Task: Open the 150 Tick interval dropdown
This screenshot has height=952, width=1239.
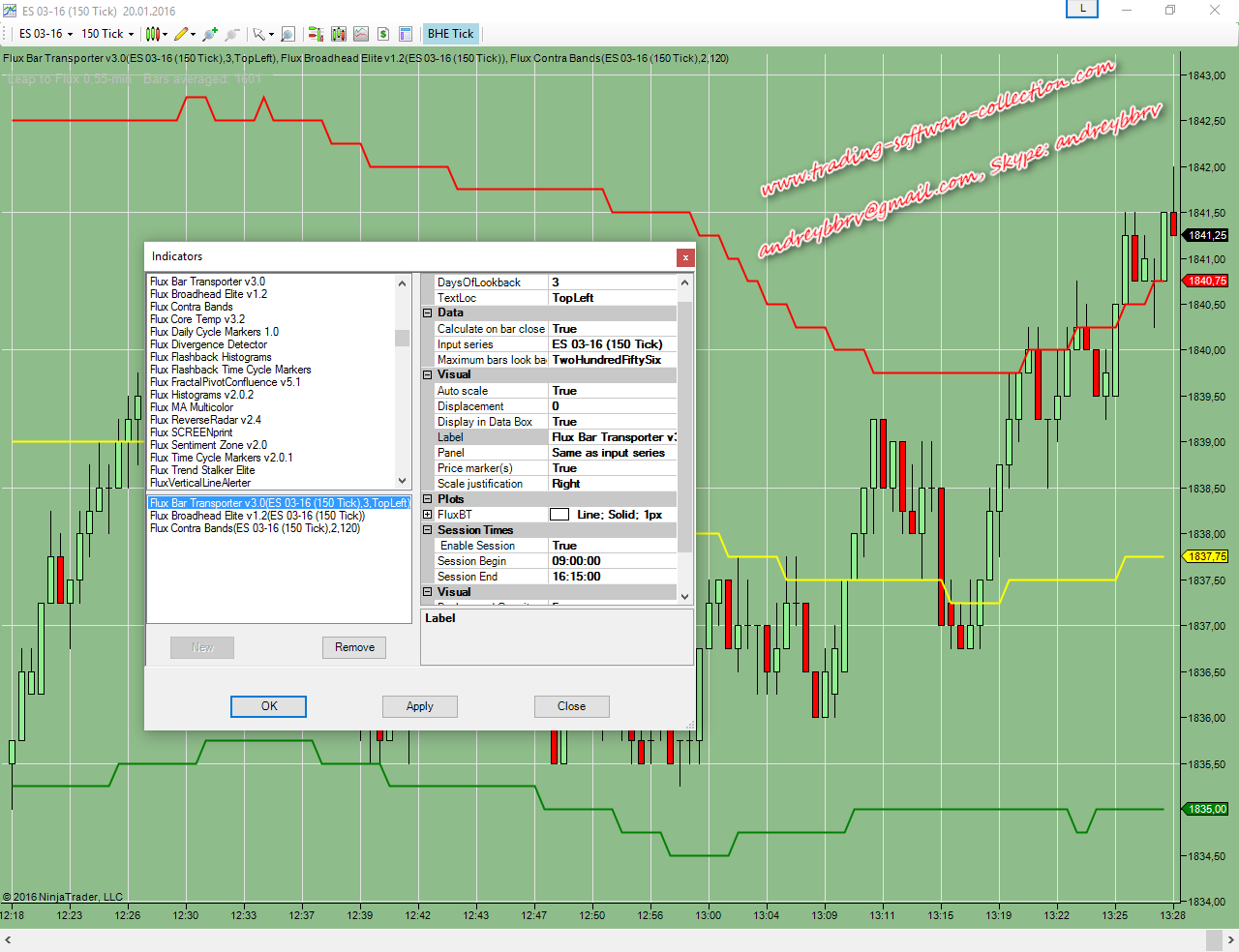Action: click(106, 34)
